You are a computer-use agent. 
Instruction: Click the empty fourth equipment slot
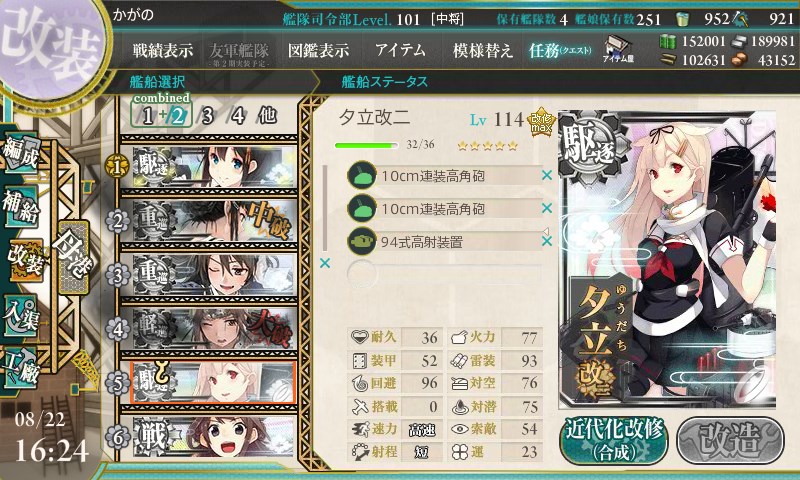[444, 274]
